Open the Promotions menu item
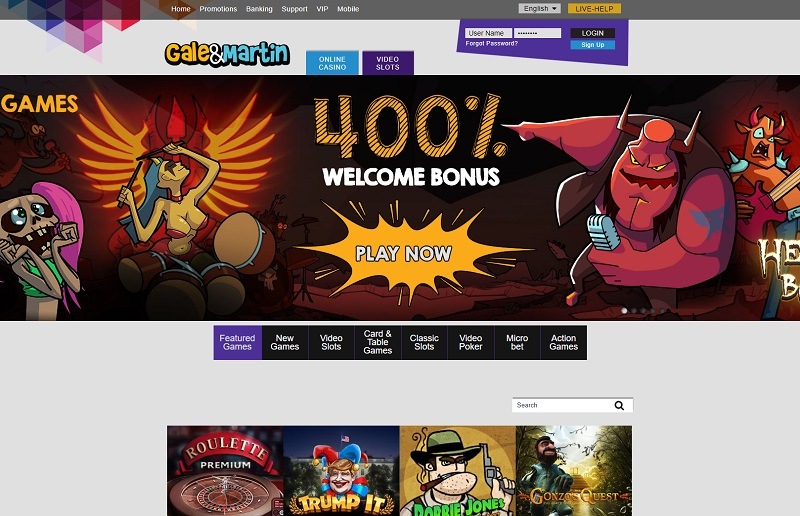The height and width of the screenshot is (516, 800). coord(218,9)
